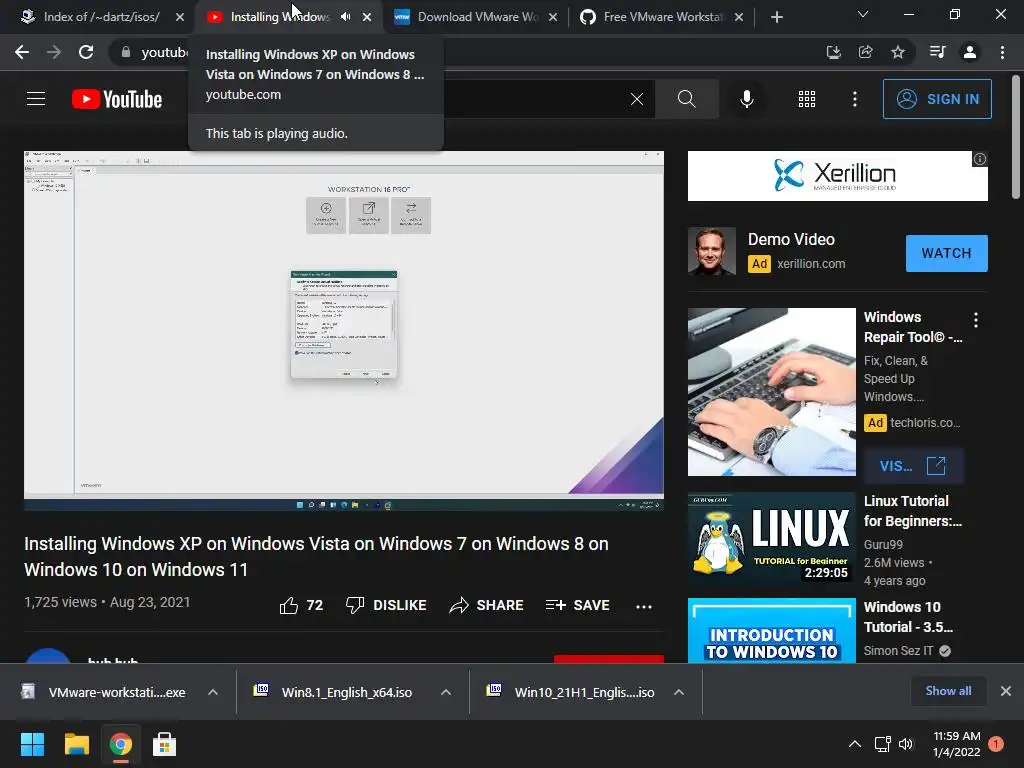Share the video
Screen dimensions: 1024x768
click(487, 605)
